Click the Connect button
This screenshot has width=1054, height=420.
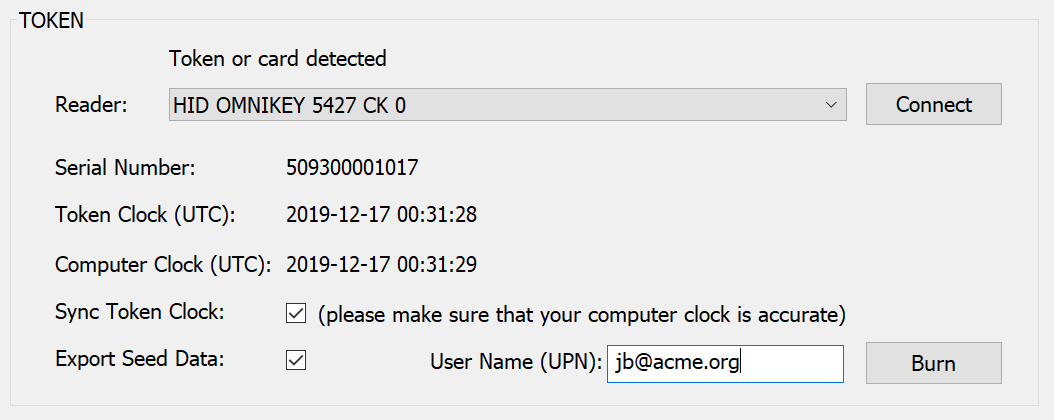(x=933, y=104)
